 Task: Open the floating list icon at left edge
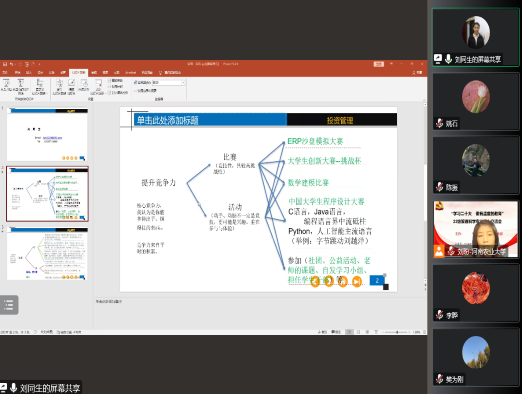pyautogui.click(x=9, y=305)
